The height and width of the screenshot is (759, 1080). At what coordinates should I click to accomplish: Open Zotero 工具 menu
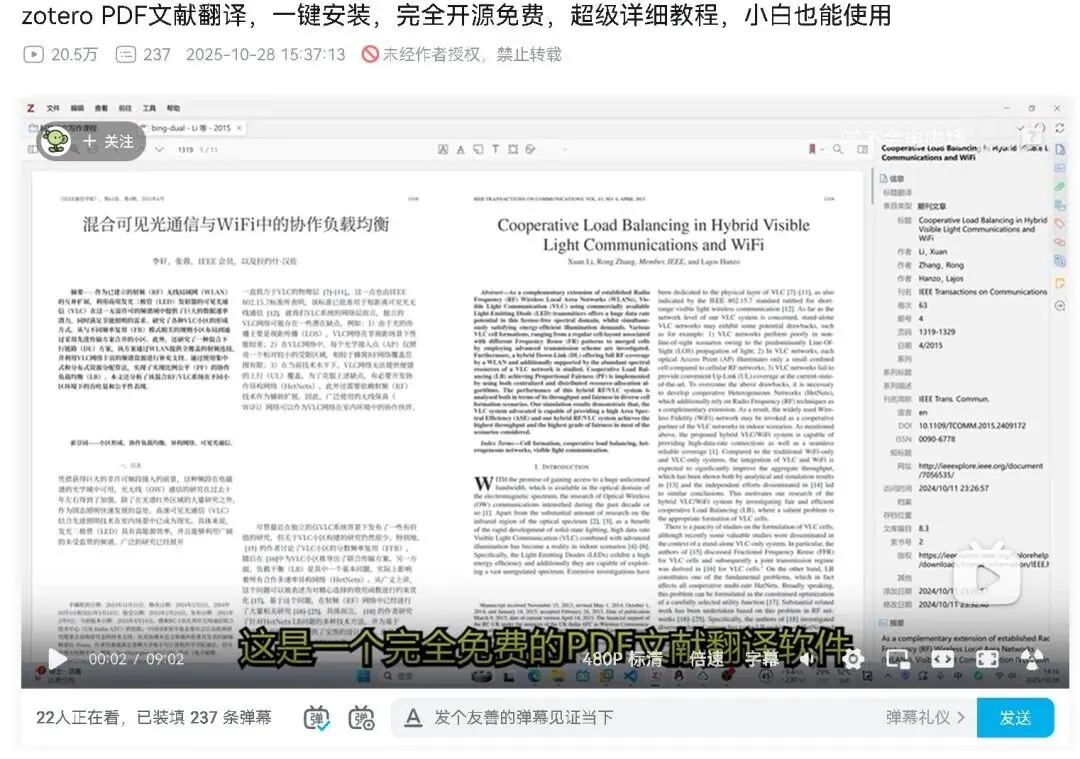pyautogui.click(x=149, y=108)
